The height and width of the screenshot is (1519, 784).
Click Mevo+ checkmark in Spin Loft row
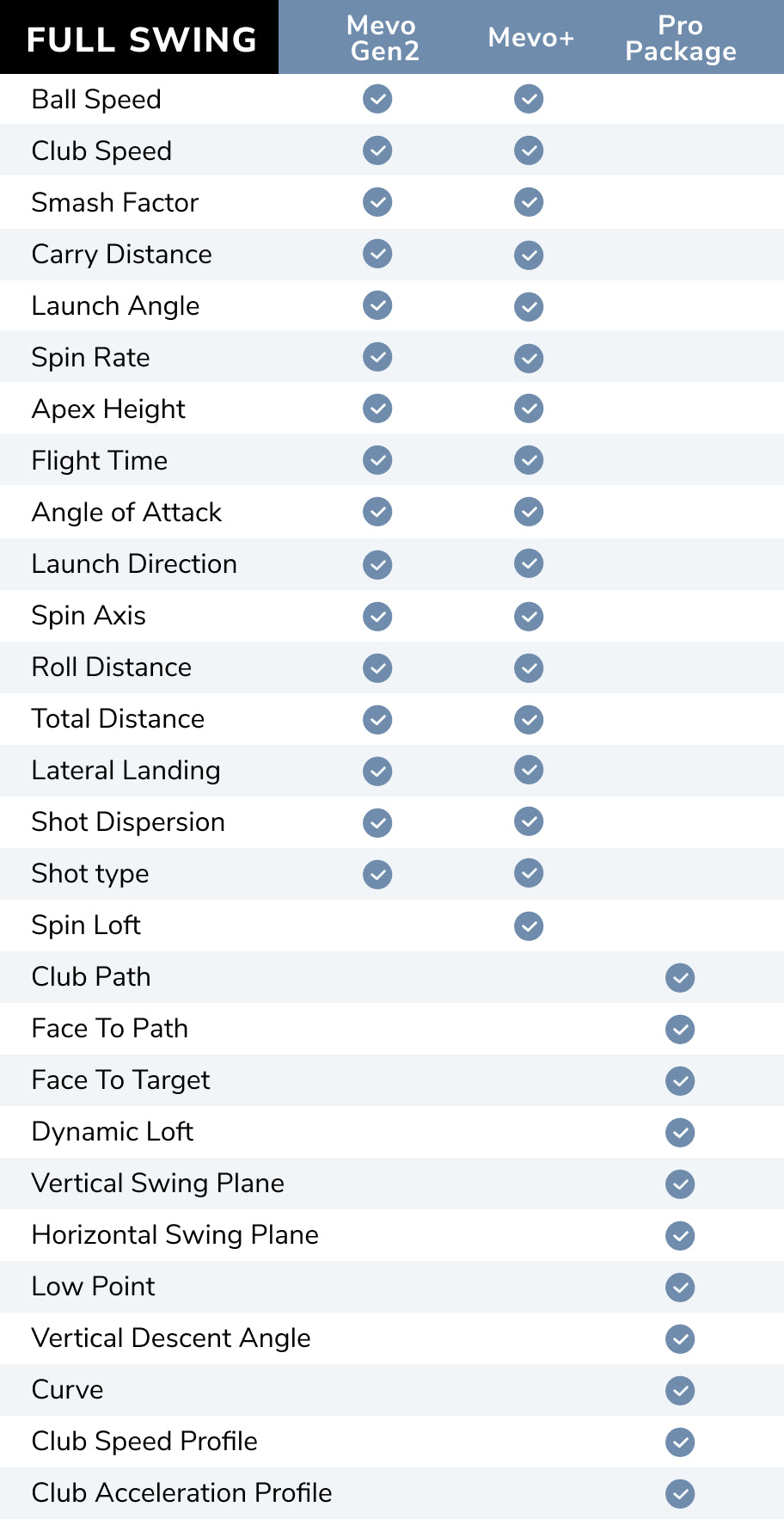[529, 926]
